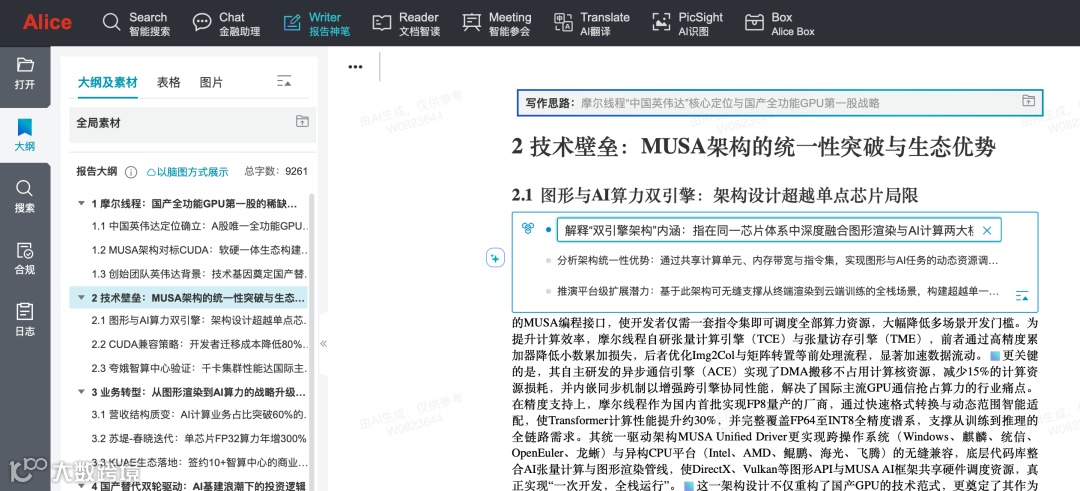
Task: Select outline item 1.1 中国英伟达定位确立
Action: 200,226
